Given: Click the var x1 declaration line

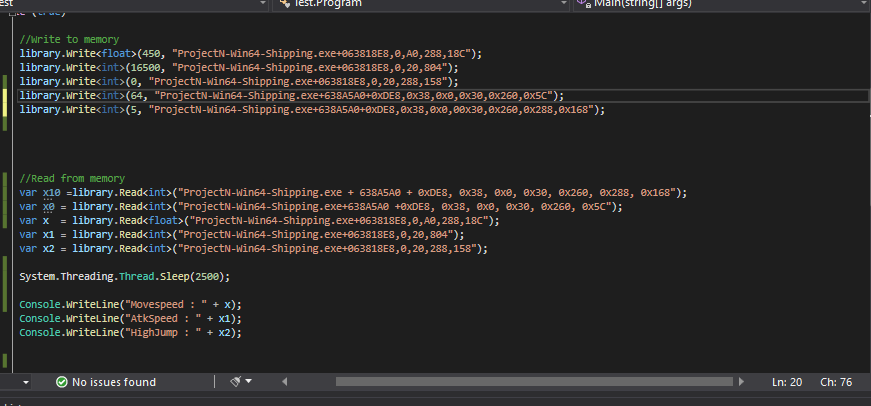Looking at the screenshot, I should [x=242, y=234].
